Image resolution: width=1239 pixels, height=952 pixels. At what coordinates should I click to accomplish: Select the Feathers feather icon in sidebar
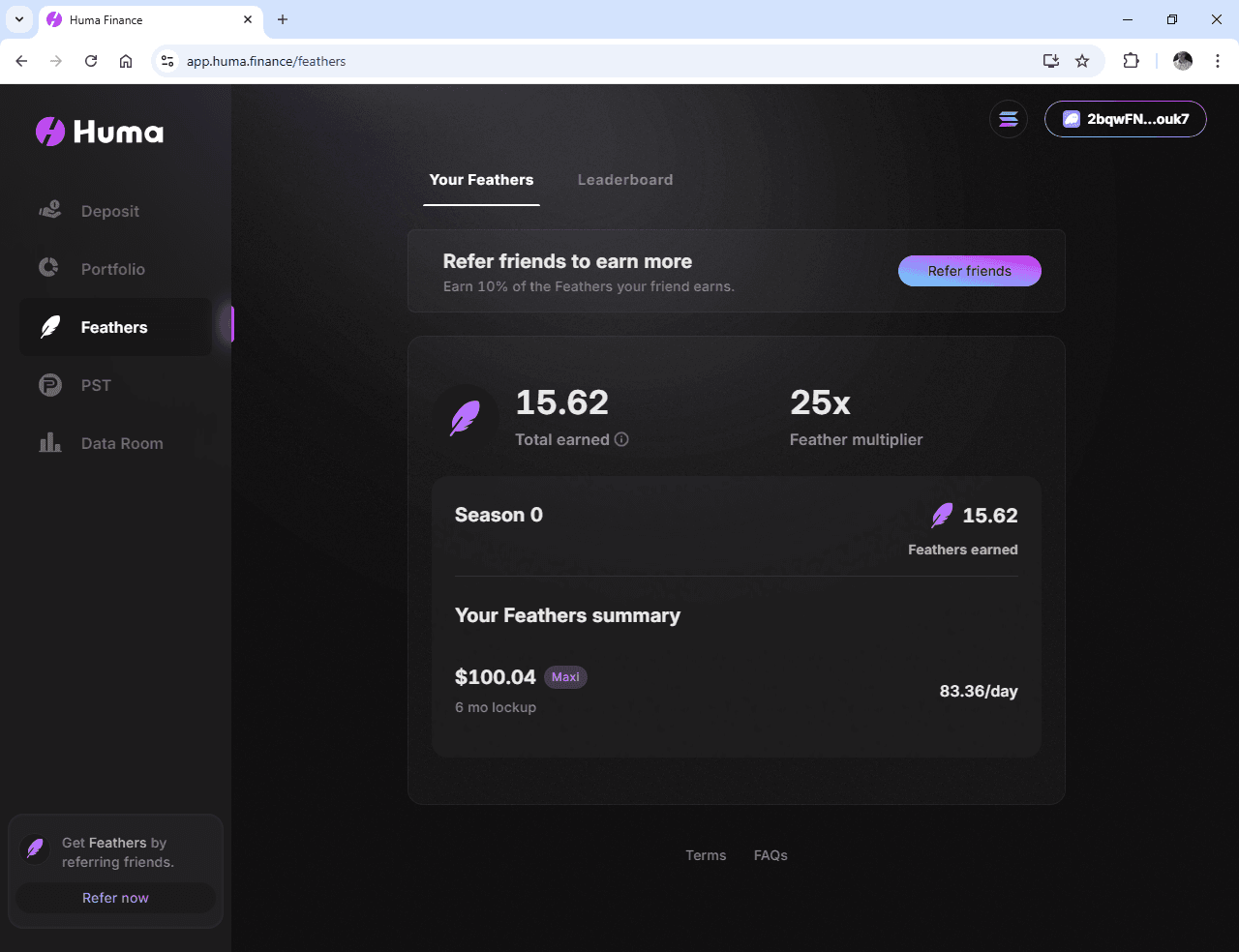[x=50, y=327]
